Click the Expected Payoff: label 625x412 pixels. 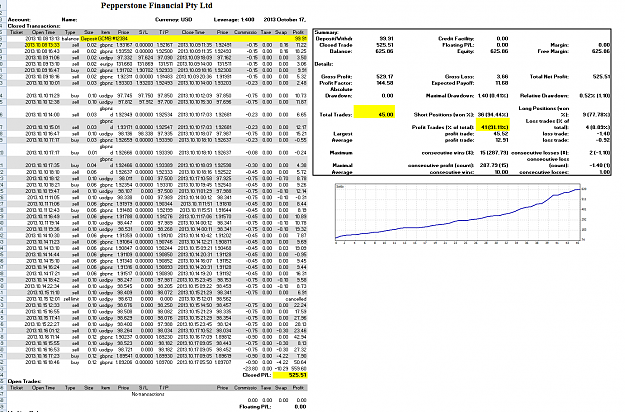(x=453, y=83)
